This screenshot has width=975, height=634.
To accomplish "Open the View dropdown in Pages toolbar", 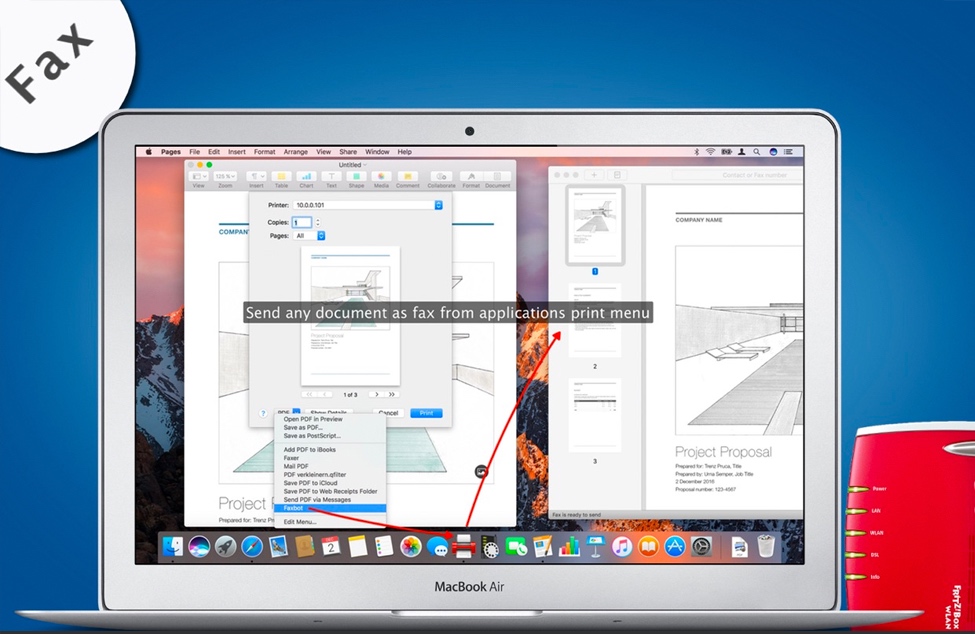I will (198, 177).
